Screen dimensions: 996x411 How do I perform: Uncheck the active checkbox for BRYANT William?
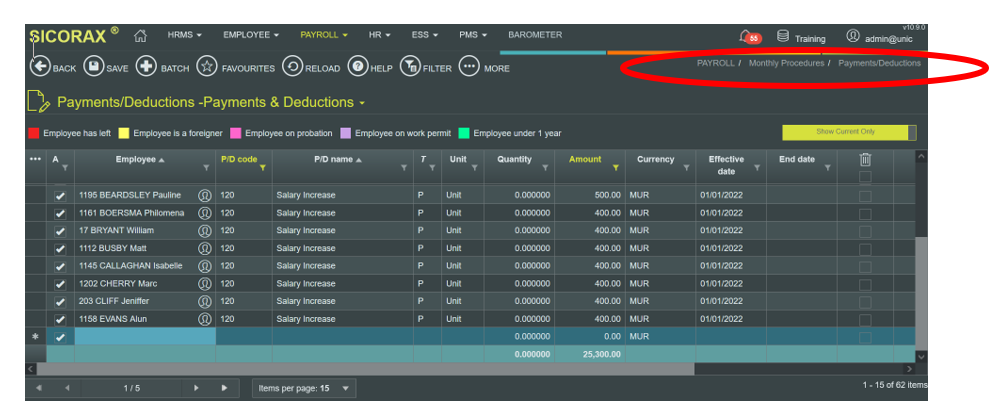coord(60,230)
